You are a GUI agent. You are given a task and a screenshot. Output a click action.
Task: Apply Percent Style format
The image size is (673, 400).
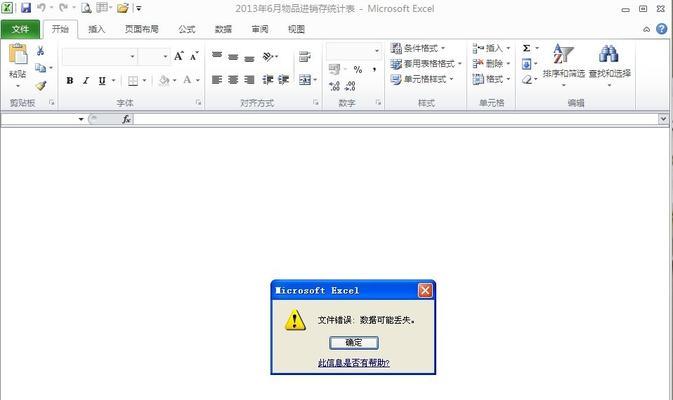point(358,70)
